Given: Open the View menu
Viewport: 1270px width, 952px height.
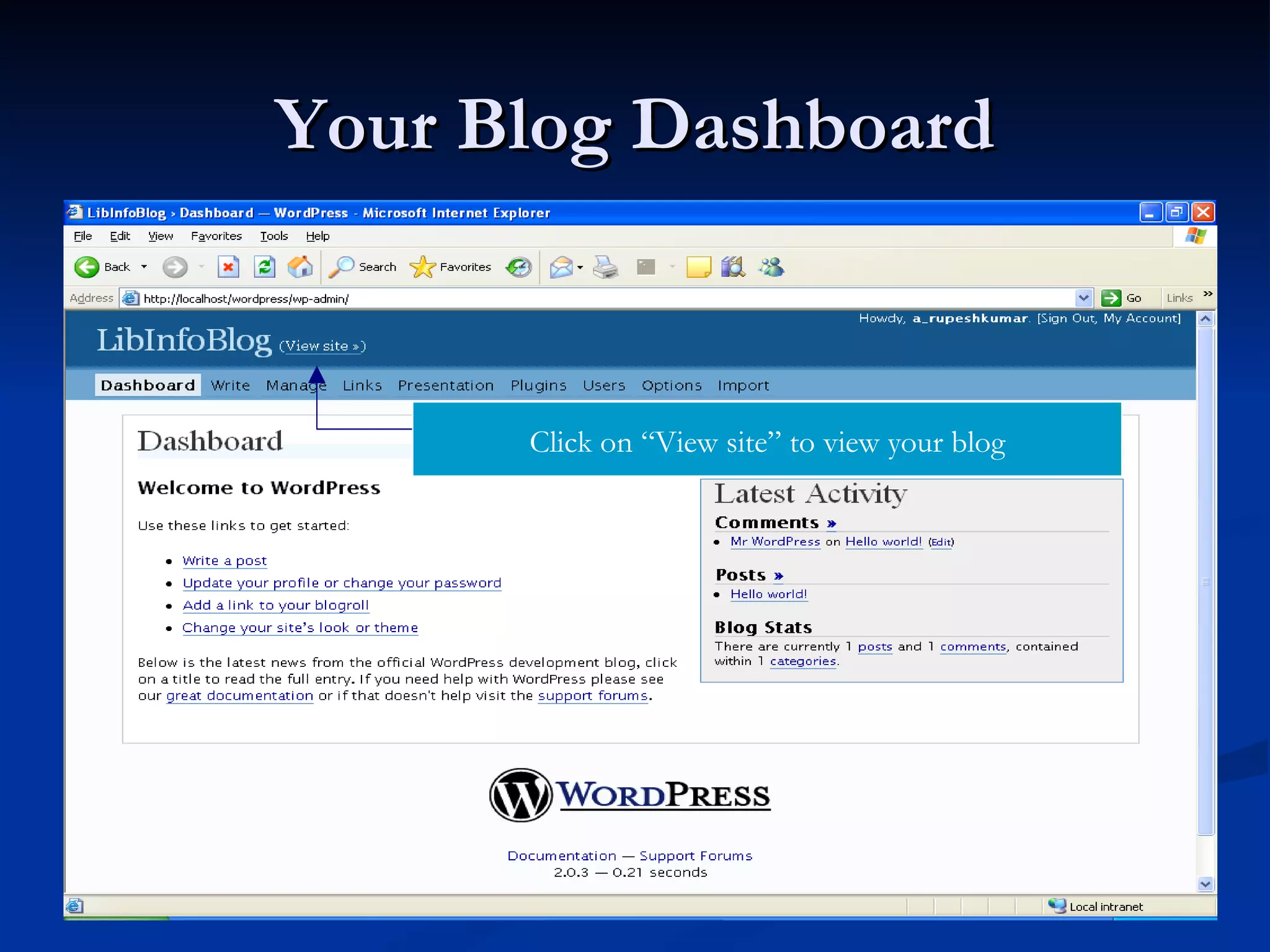Looking at the screenshot, I should (161, 236).
